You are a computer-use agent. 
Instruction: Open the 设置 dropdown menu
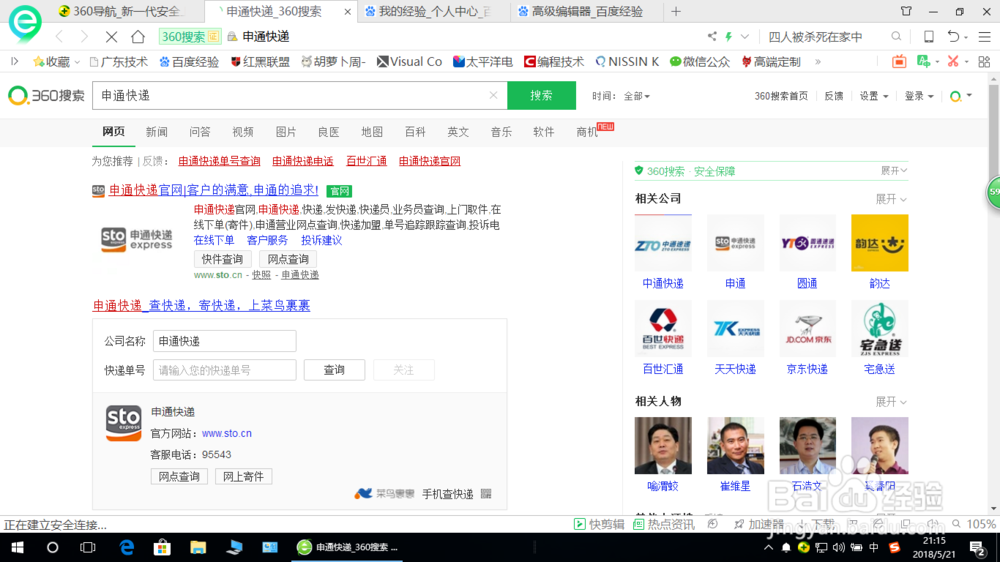coord(874,96)
